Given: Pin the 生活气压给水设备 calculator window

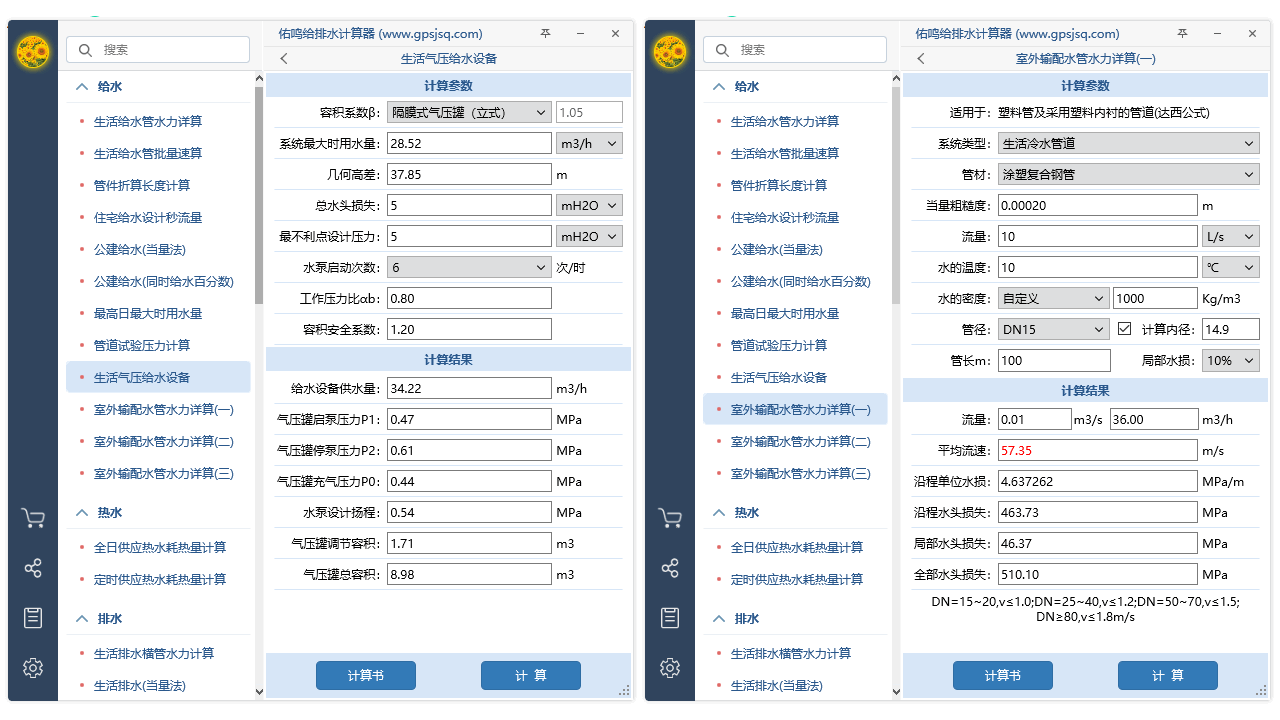Looking at the screenshot, I should pyautogui.click(x=545, y=33).
